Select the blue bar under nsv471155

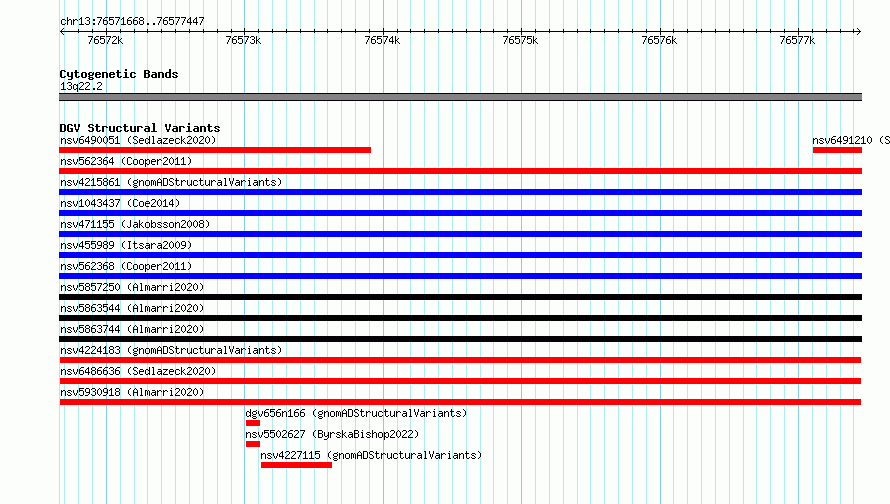460,234
